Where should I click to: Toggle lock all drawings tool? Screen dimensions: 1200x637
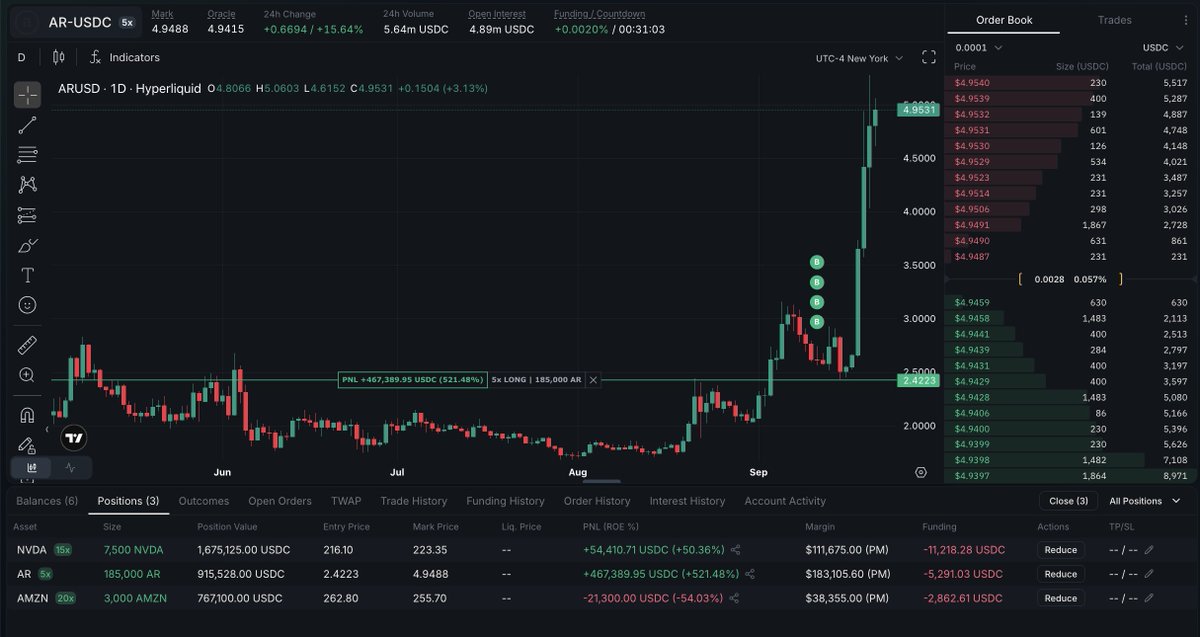pyautogui.click(x=27, y=444)
